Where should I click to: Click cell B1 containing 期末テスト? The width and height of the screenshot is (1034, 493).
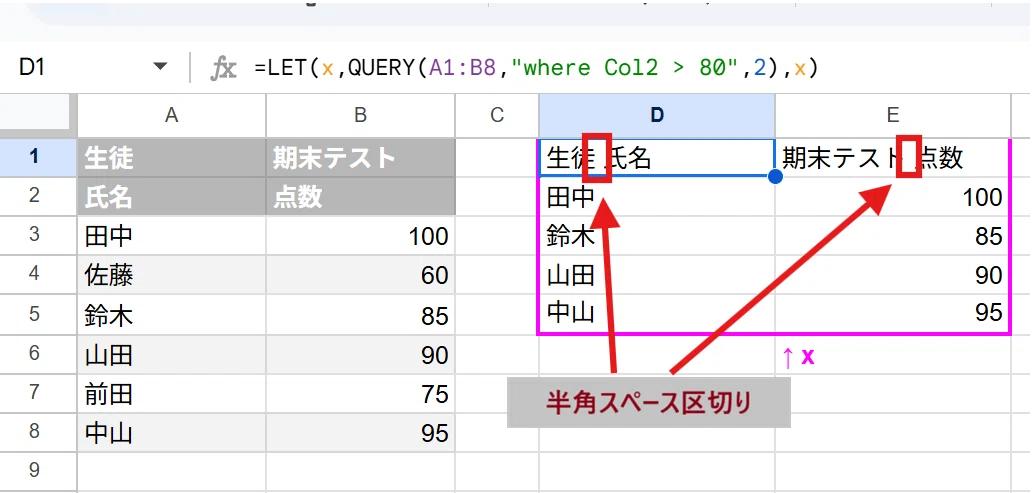[x=360, y=157]
